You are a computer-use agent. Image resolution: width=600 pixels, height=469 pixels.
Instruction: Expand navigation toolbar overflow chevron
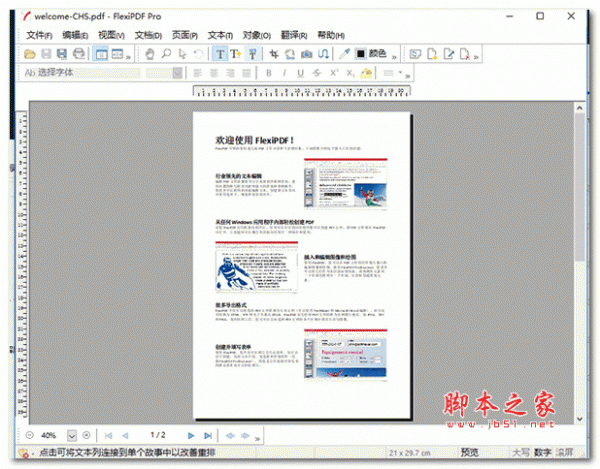click(258, 439)
